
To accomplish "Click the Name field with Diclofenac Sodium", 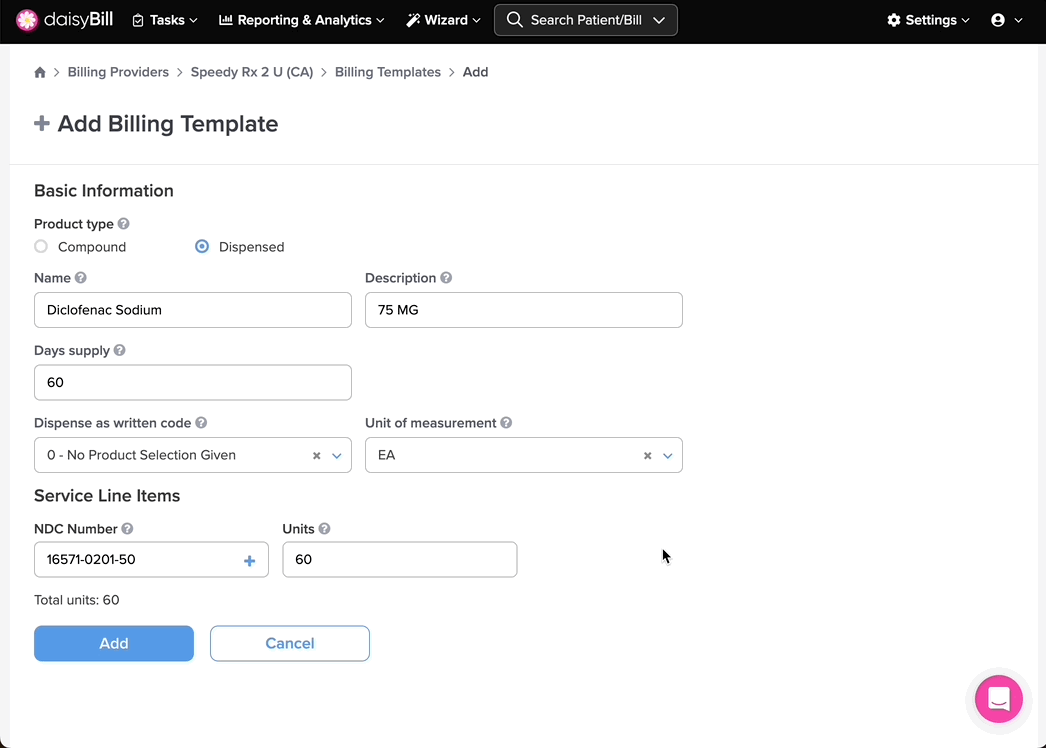I will point(193,310).
